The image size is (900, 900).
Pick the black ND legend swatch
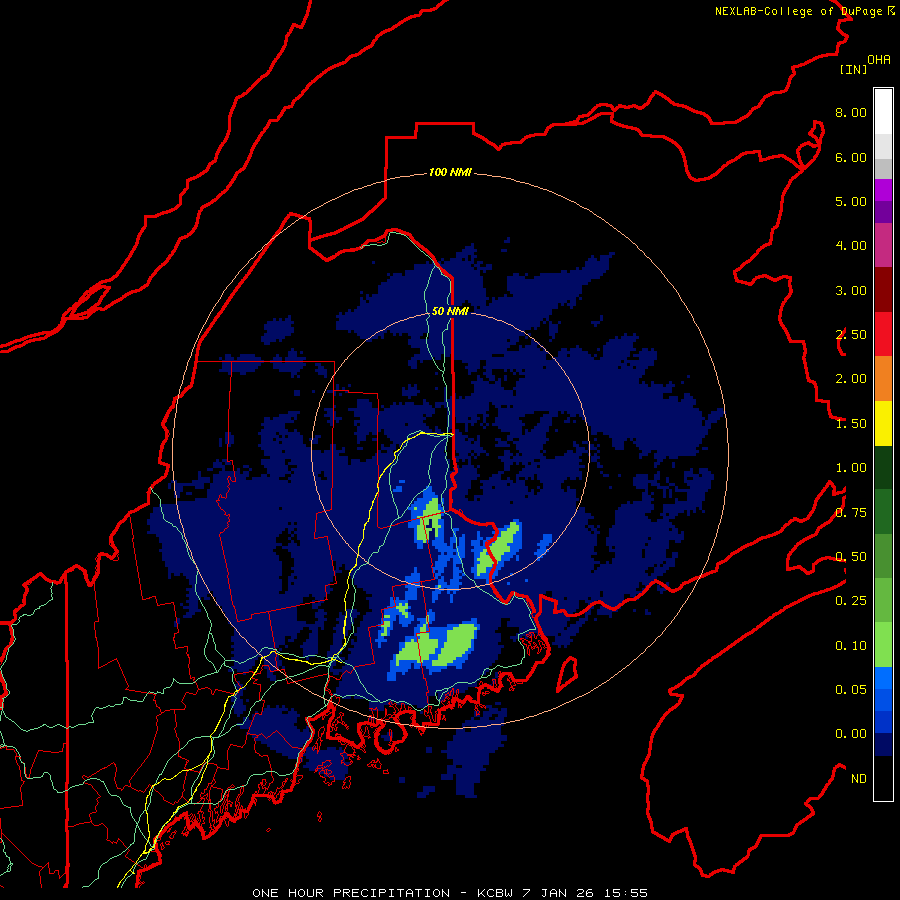[883, 778]
